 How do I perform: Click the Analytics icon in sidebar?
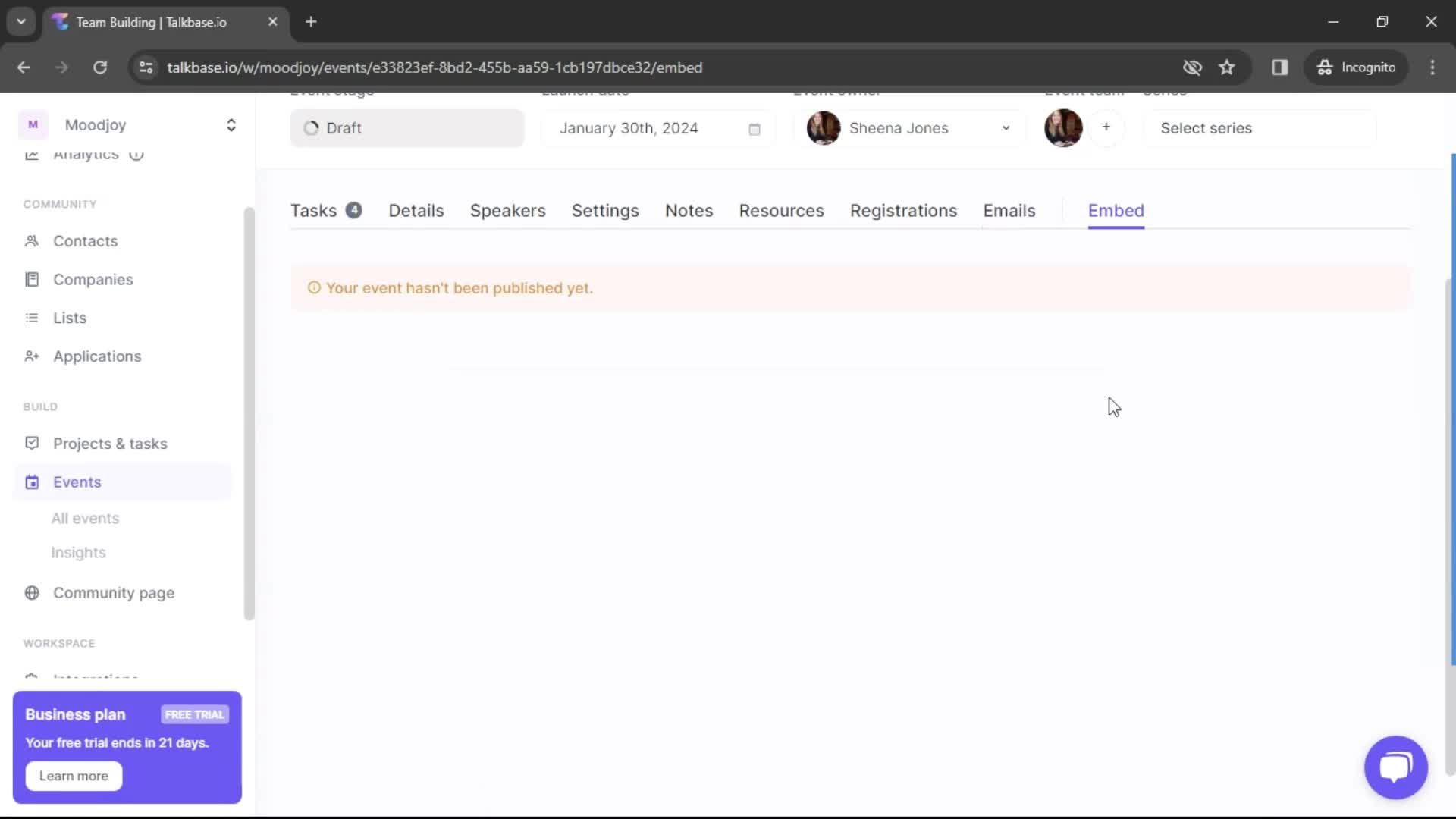click(32, 155)
